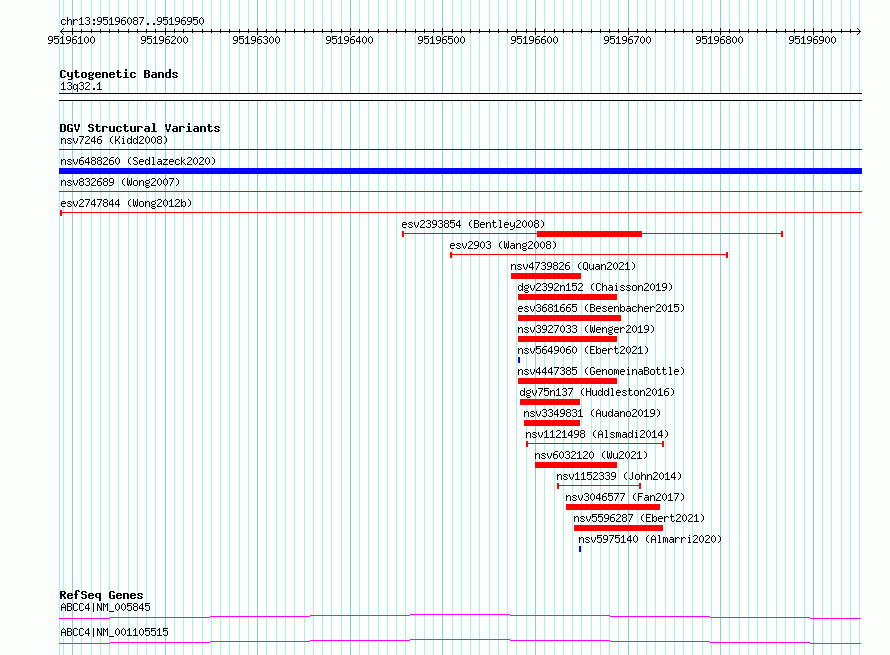Image resolution: width=890 pixels, height=655 pixels.
Task: Click the ABCC4|NM_005845 gene label
Action: click(x=105, y=607)
